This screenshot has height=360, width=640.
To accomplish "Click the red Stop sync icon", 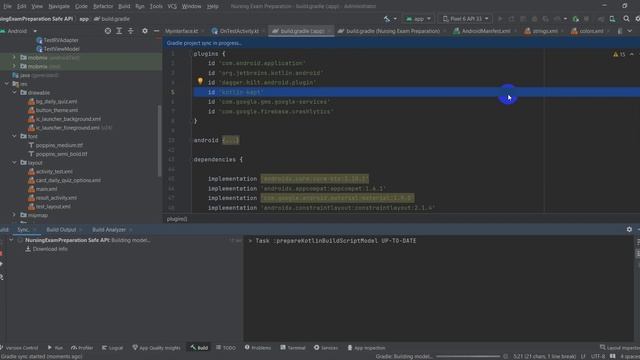I will [1, 254].
